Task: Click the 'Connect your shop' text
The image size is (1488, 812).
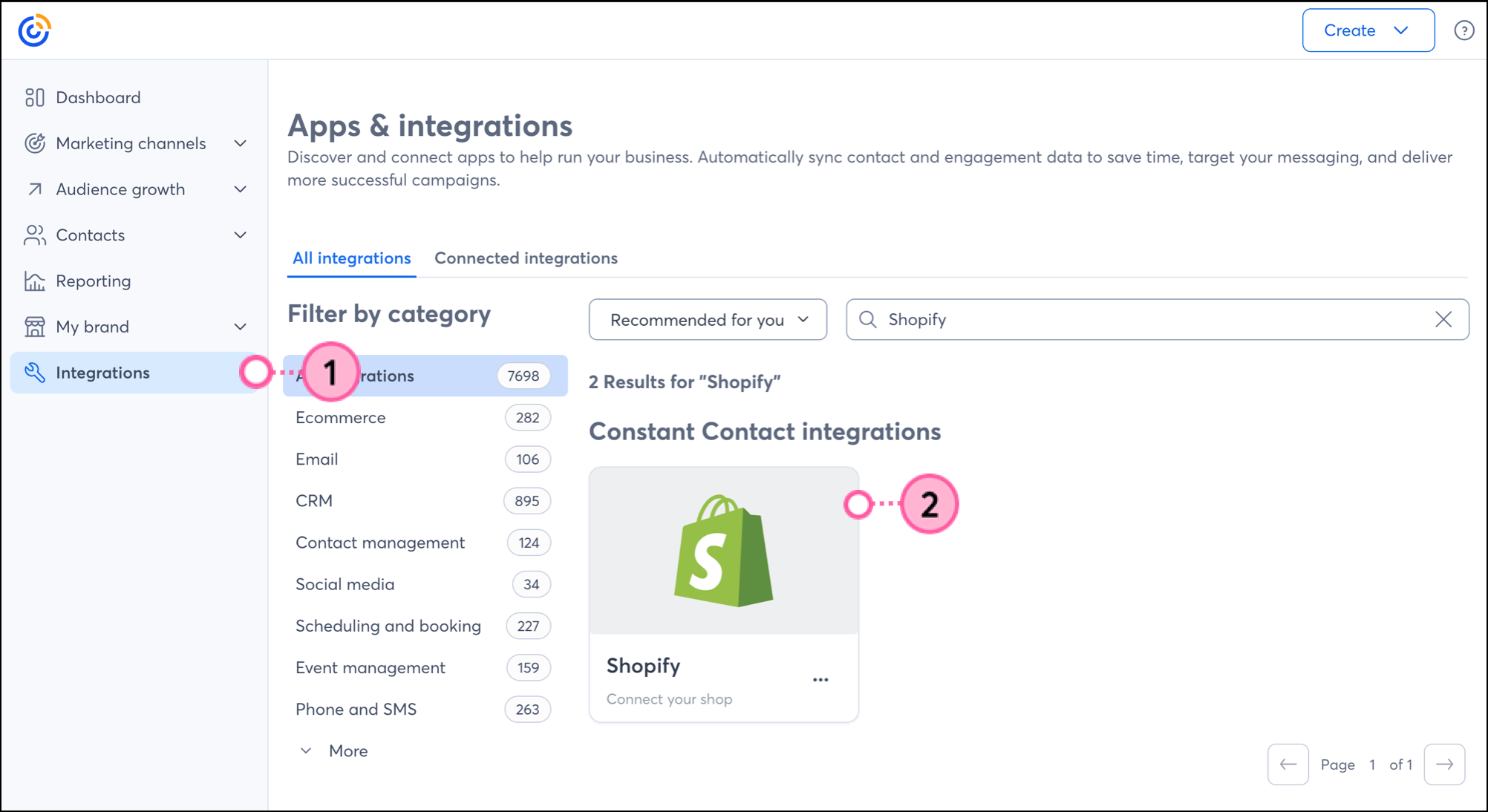Action: tap(669, 699)
